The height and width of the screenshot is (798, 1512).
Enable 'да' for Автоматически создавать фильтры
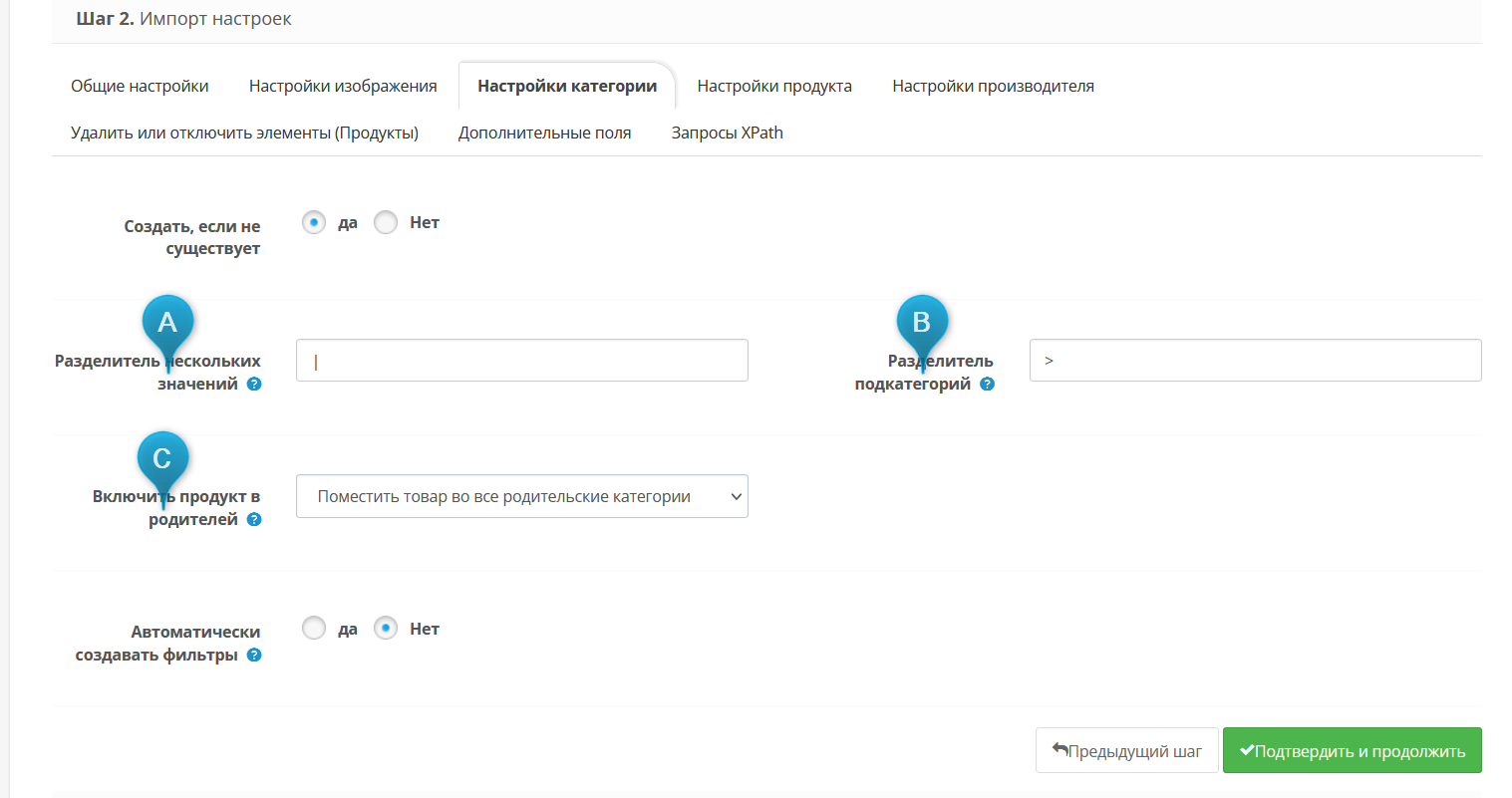pos(314,629)
